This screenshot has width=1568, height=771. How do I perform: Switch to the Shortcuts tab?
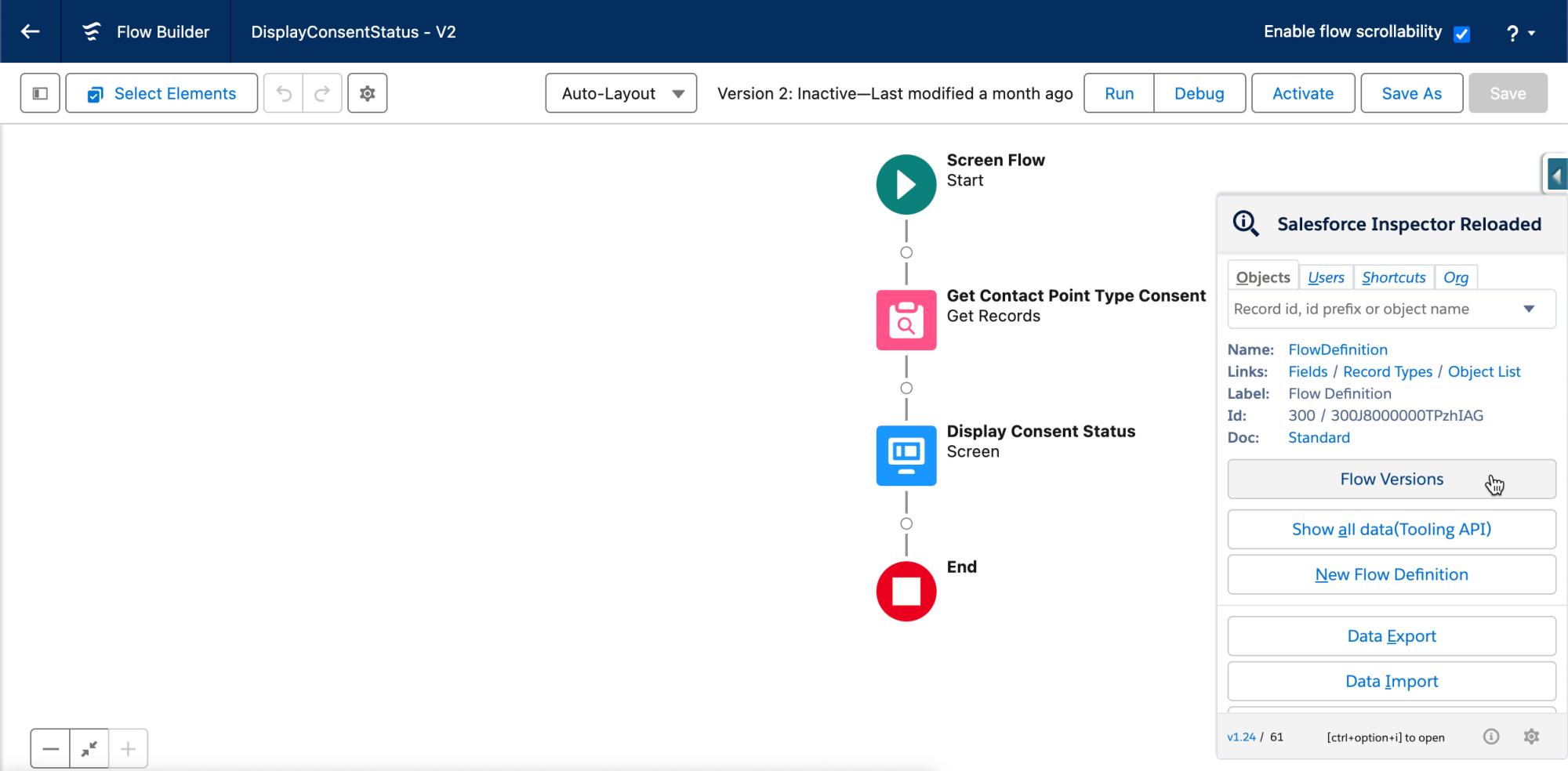click(x=1393, y=277)
